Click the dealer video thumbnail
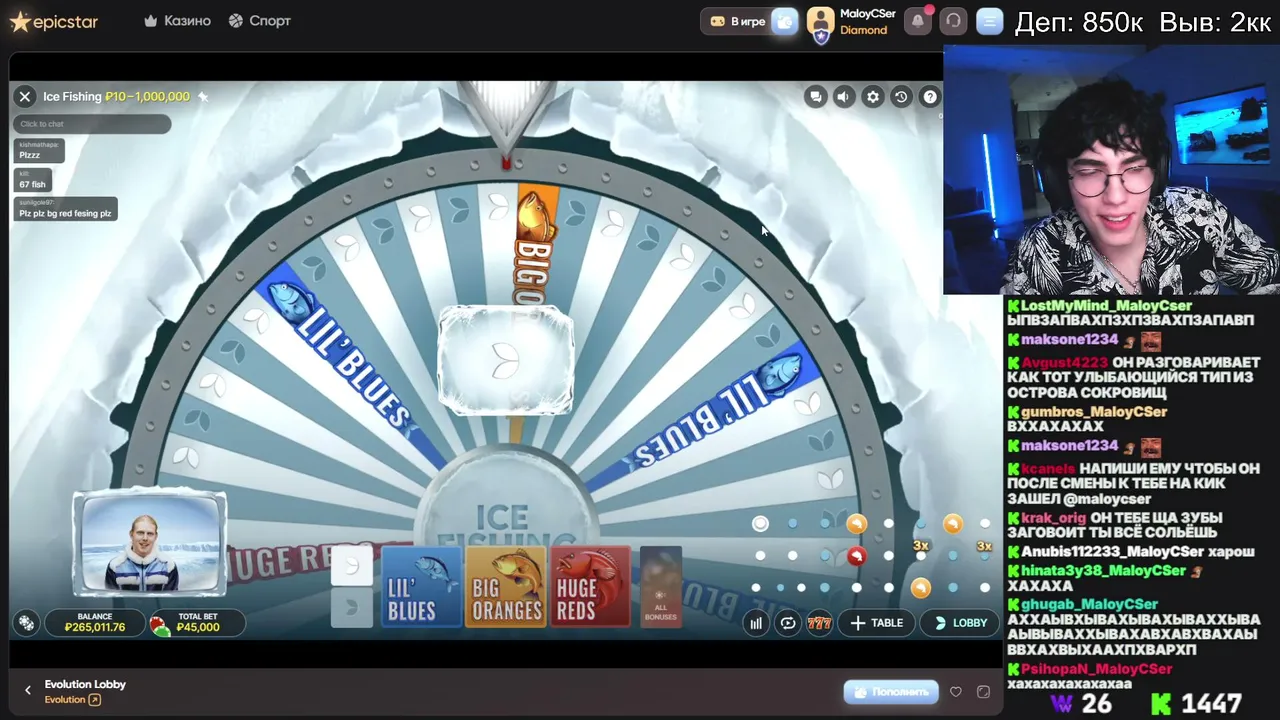 click(150, 543)
